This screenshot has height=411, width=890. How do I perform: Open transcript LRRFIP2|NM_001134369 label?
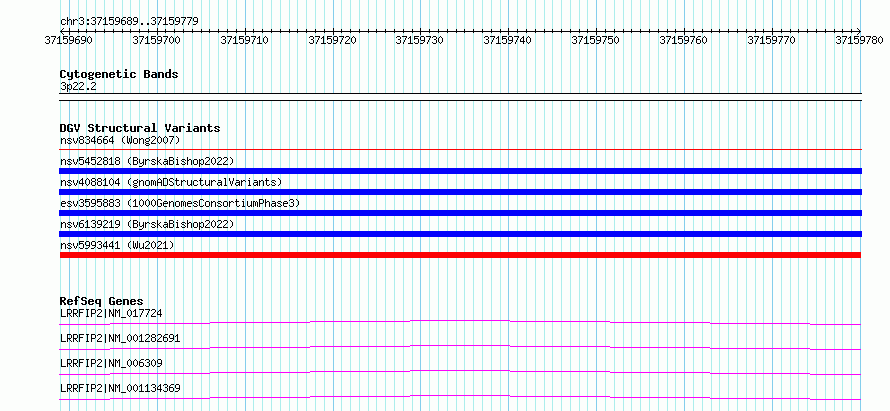(x=120, y=388)
